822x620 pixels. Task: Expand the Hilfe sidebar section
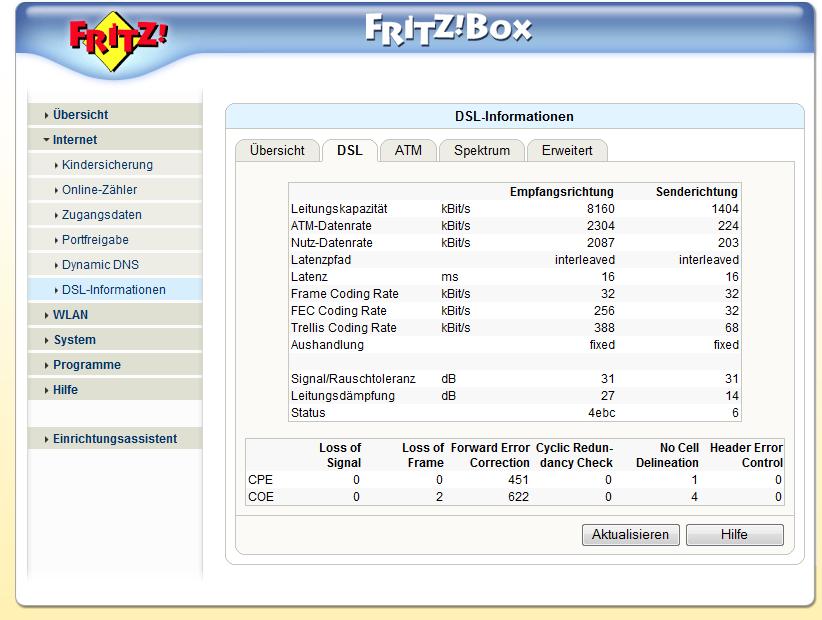[115, 390]
